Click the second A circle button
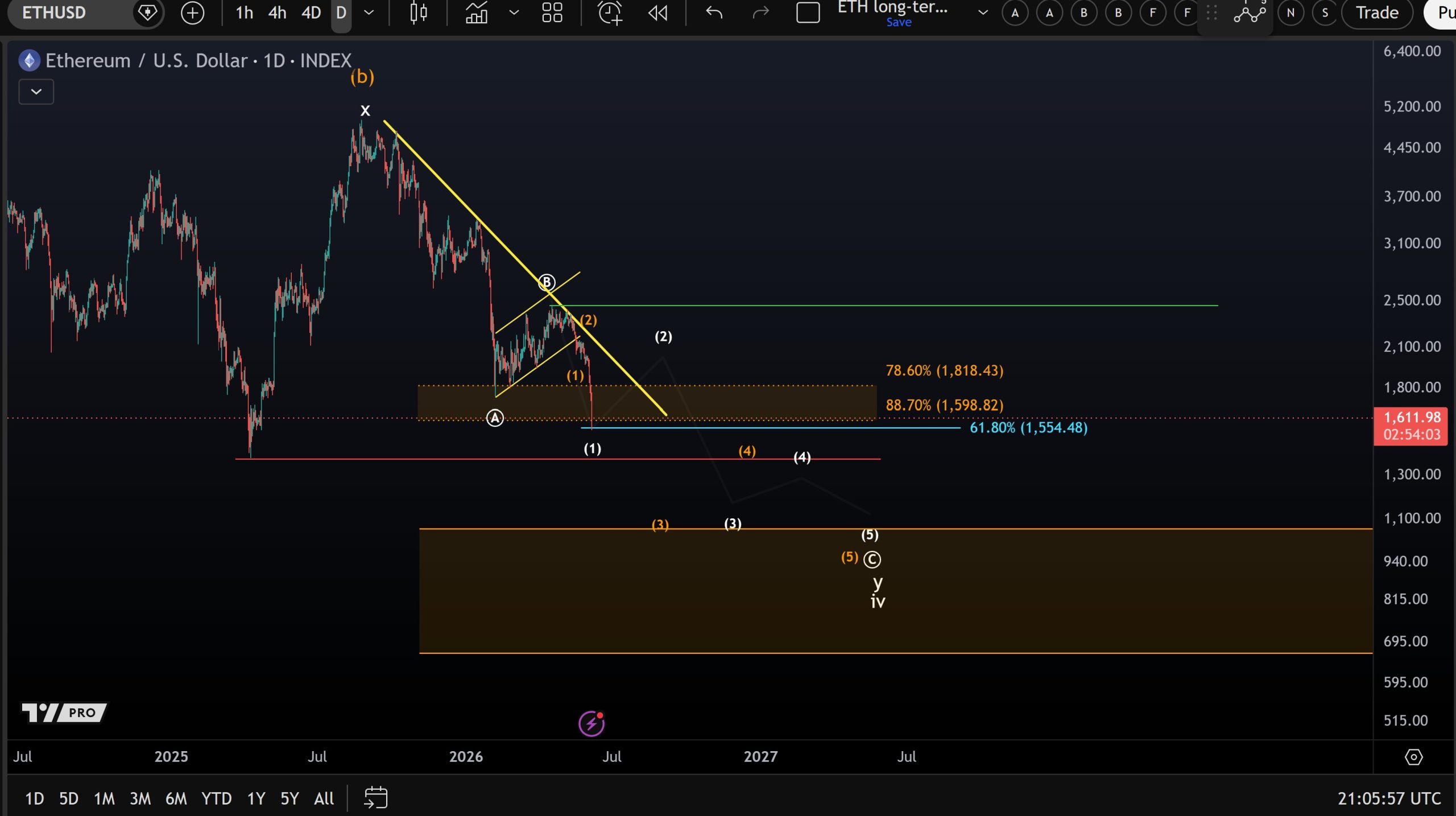 [1049, 13]
